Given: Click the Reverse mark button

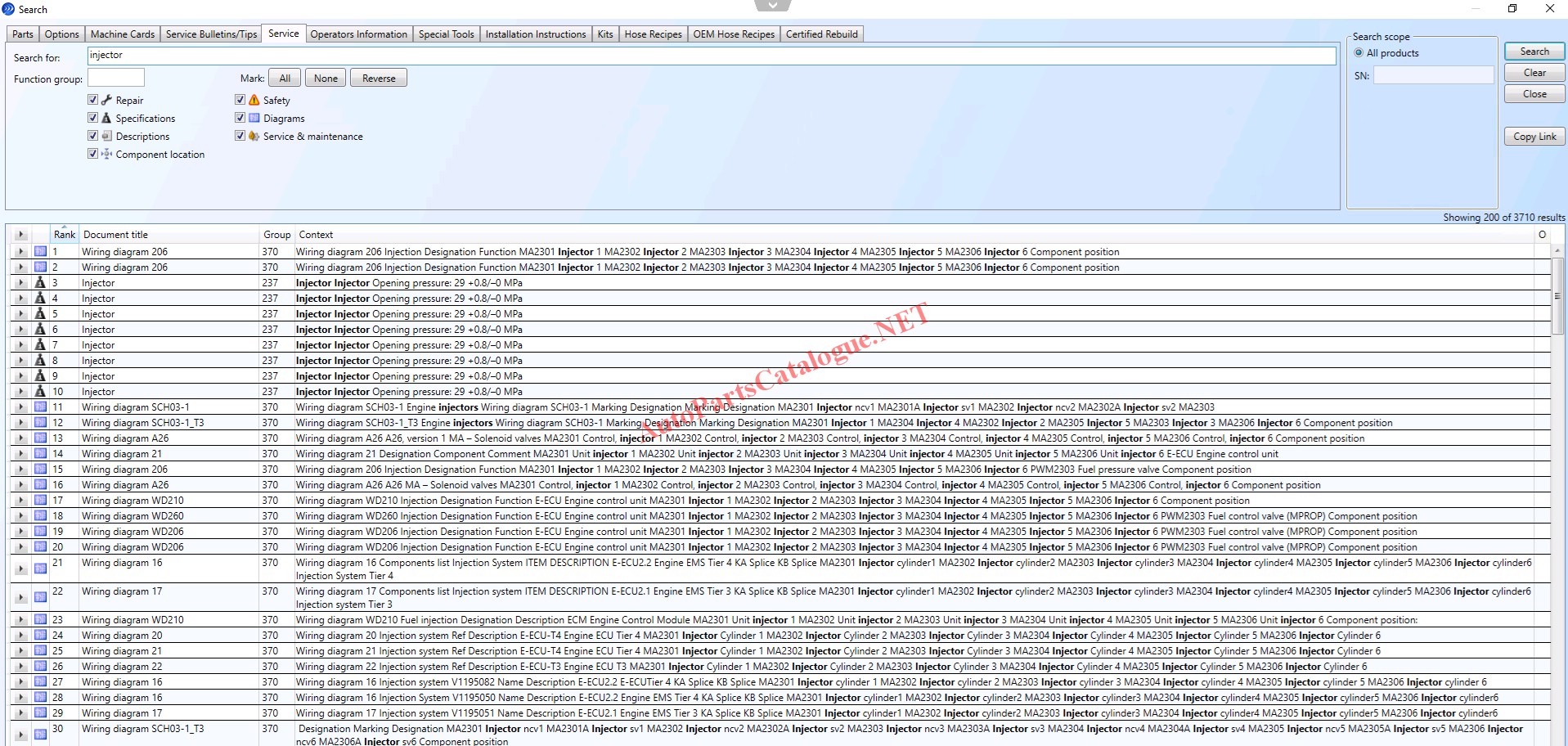Looking at the screenshot, I should (379, 79).
